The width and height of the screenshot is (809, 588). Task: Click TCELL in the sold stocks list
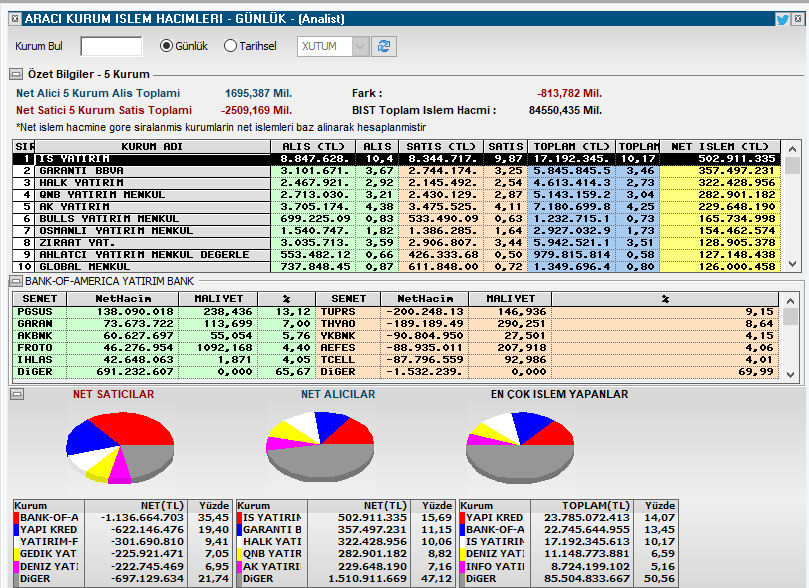(338, 360)
